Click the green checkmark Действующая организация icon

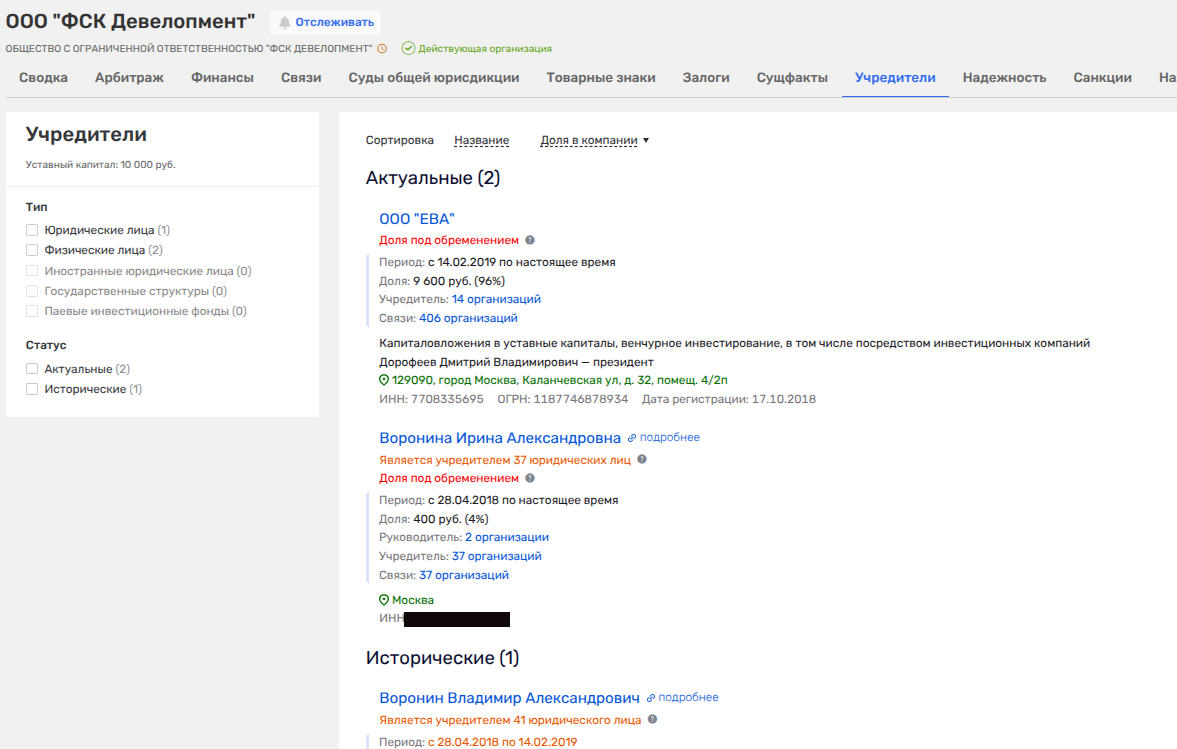[x=408, y=48]
